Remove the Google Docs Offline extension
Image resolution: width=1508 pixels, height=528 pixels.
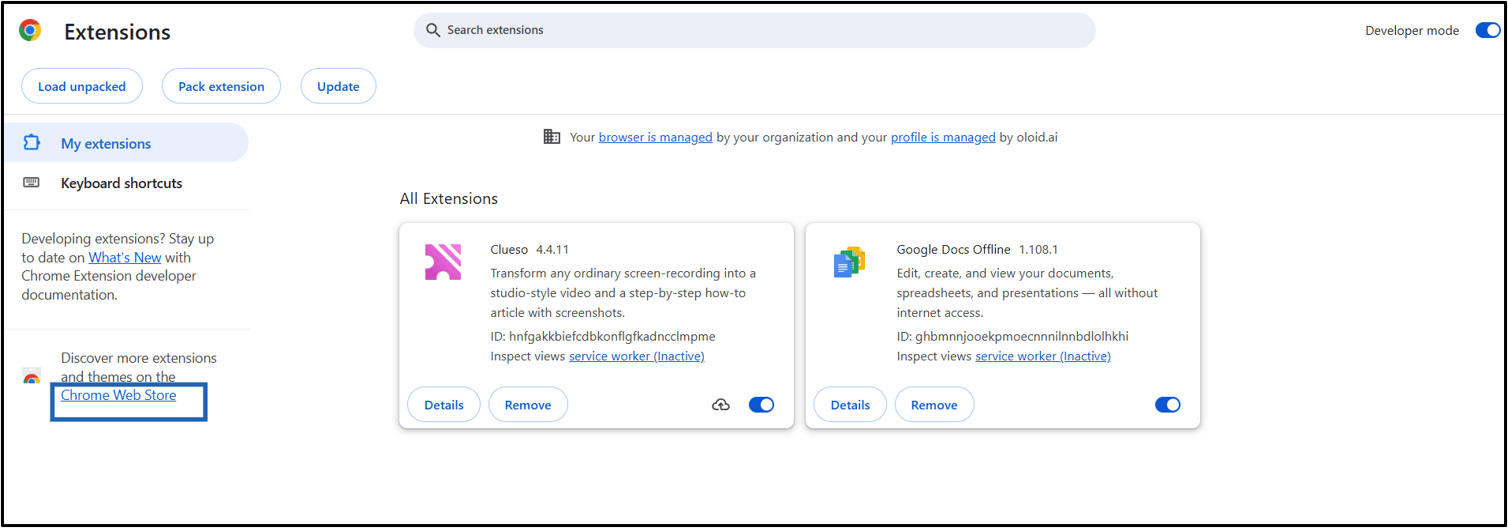point(934,405)
